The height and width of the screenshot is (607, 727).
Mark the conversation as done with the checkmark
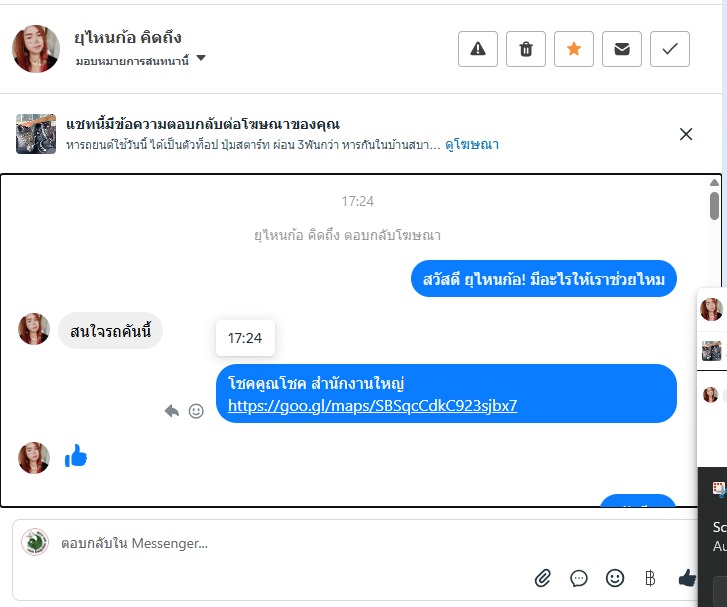670,49
